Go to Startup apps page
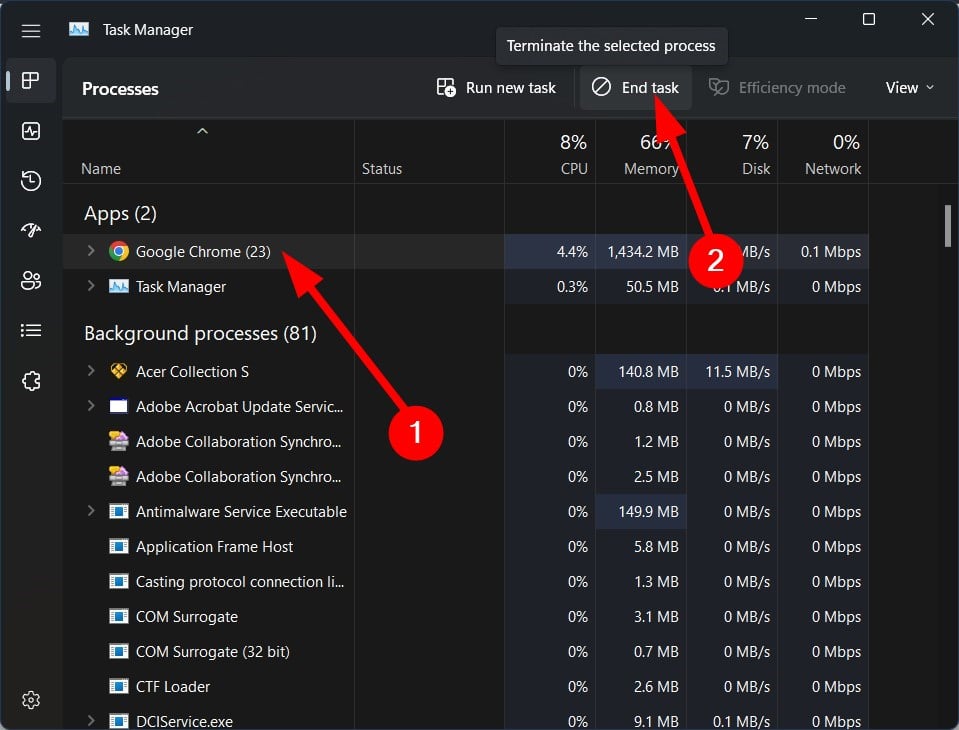Image resolution: width=959 pixels, height=730 pixels. tap(31, 231)
